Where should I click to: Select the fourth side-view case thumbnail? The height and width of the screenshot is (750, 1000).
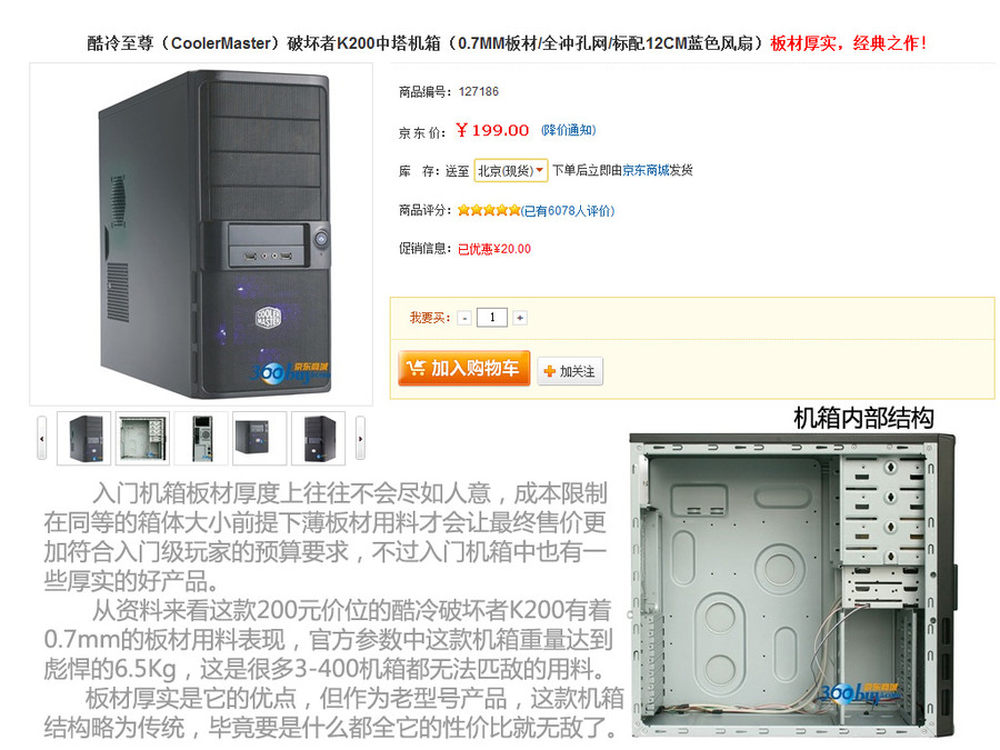pyautogui.click(x=260, y=438)
